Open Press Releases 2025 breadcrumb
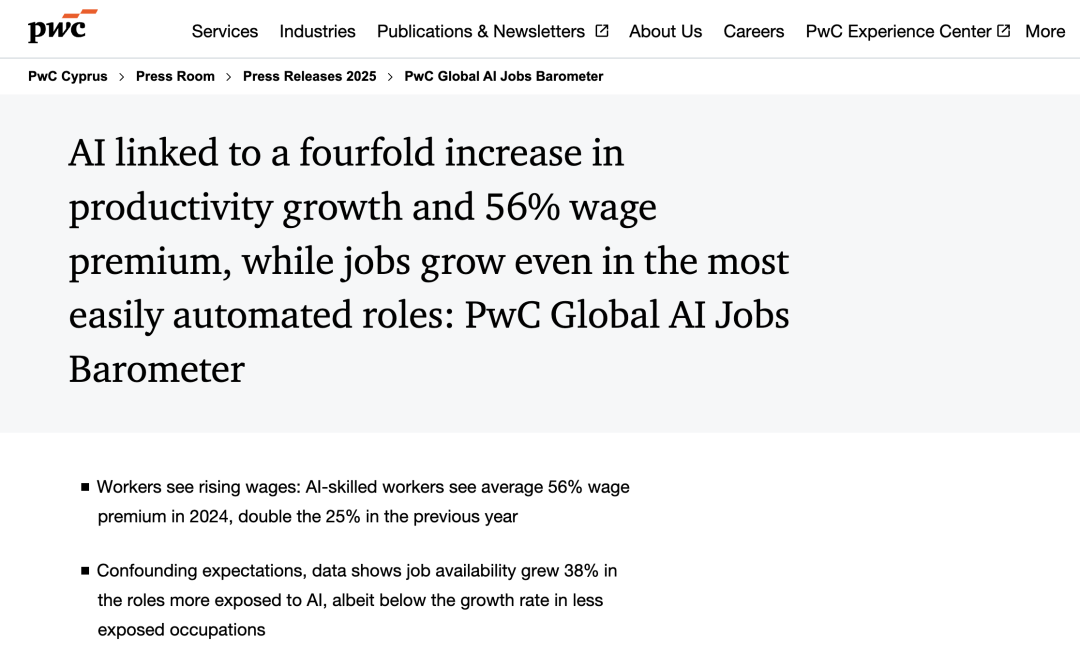The height and width of the screenshot is (668, 1080). point(309,76)
